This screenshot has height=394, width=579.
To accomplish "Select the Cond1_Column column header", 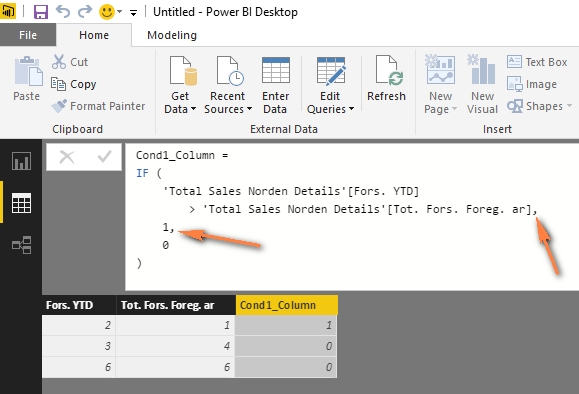I will click(x=287, y=305).
